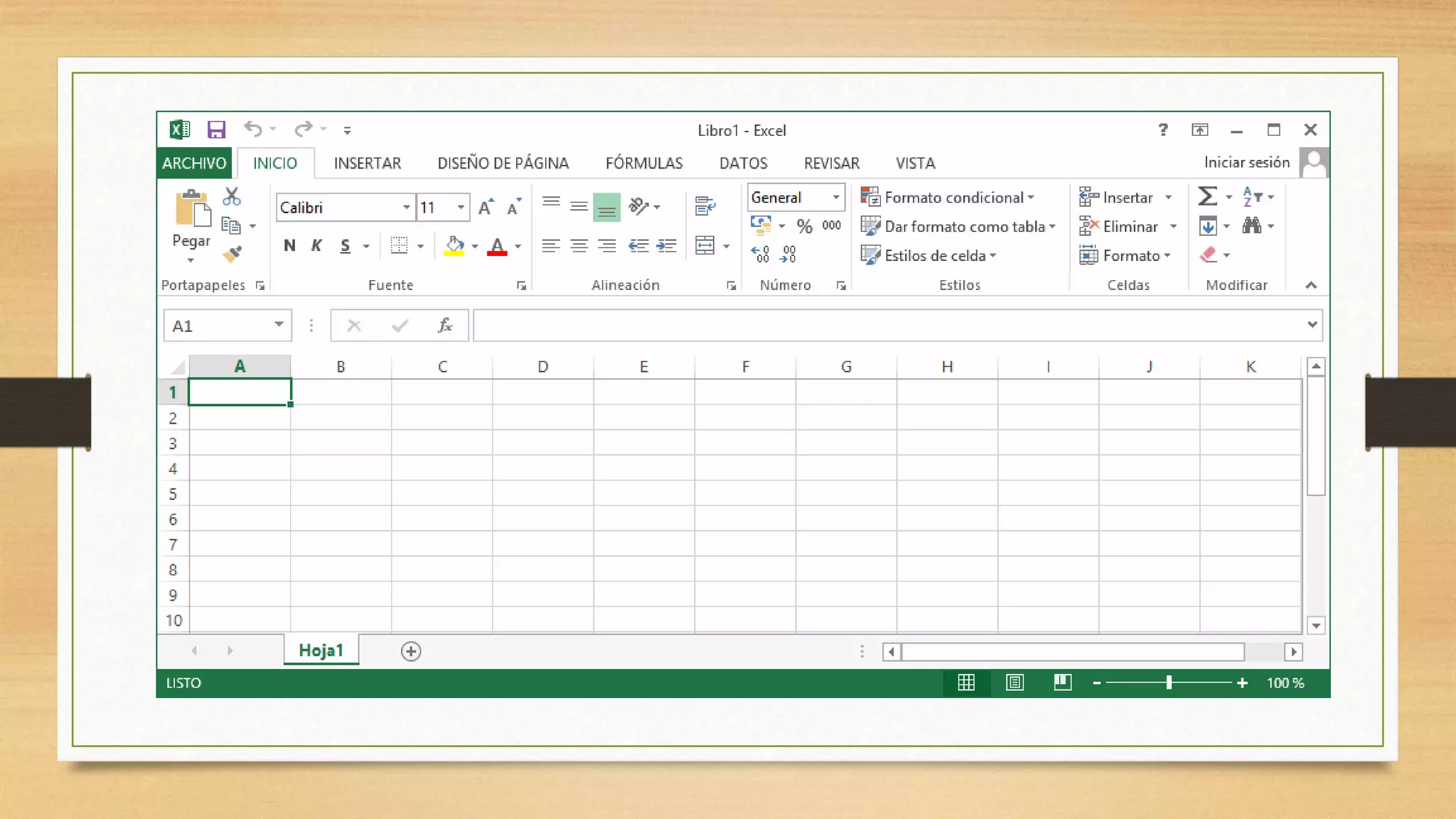Screen dimensions: 1456x819
Task: Open the General number format dropdown
Action: [836, 197]
